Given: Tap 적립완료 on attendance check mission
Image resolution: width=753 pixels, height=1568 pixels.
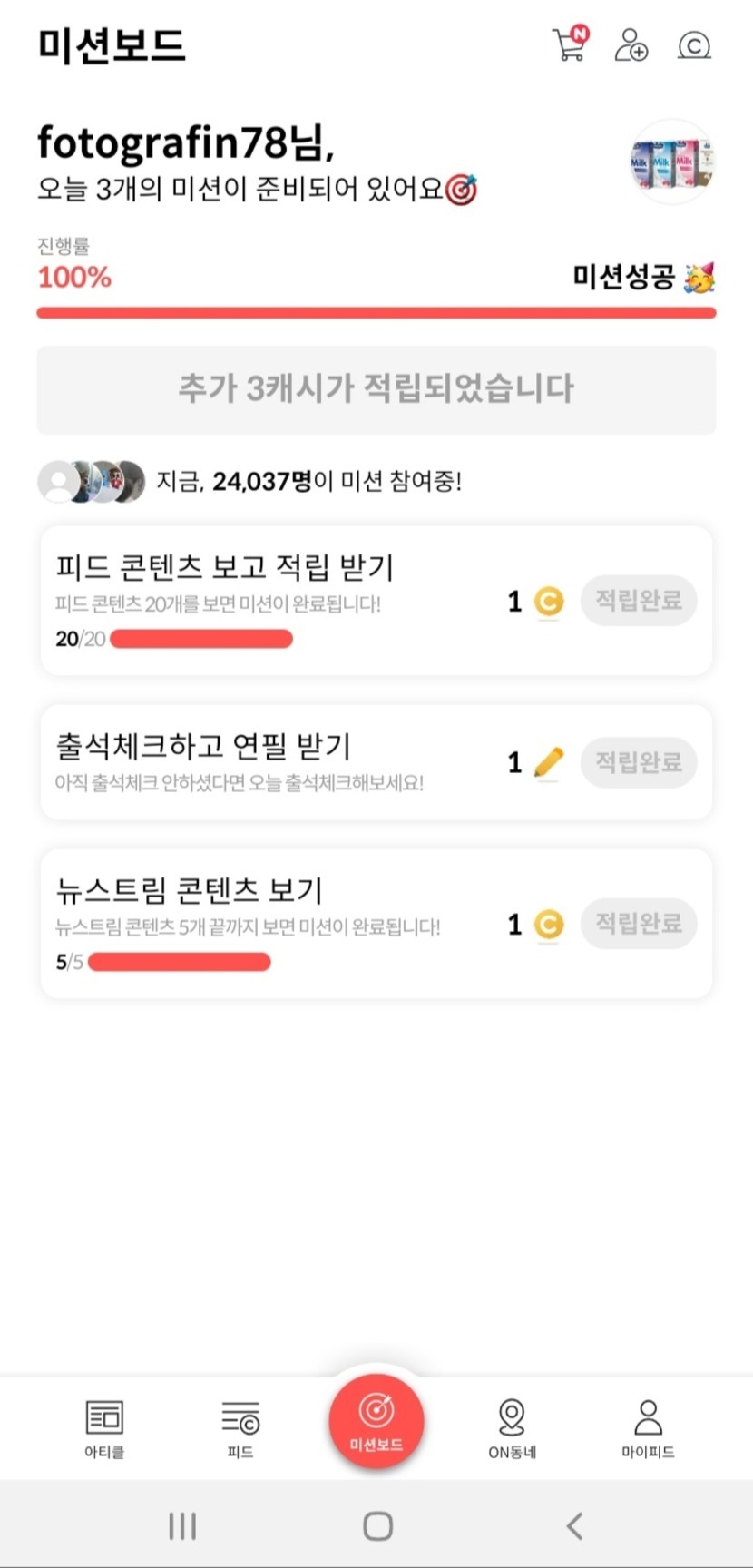Looking at the screenshot, I should pos(639,762).
